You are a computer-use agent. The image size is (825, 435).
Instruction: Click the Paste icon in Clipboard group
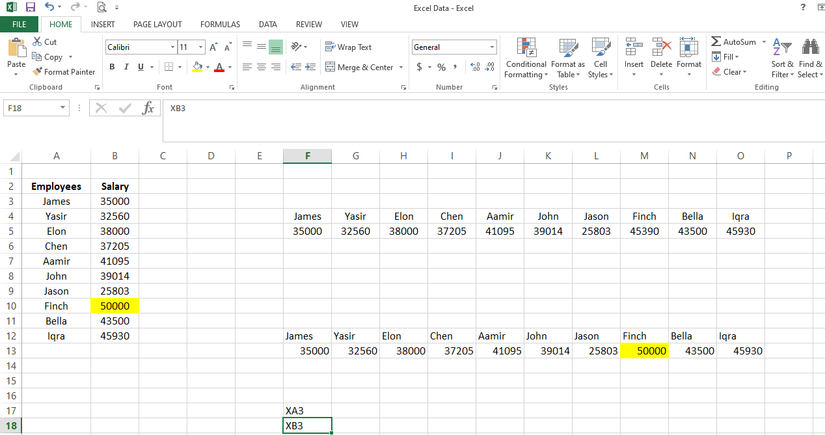click(16, 51)
